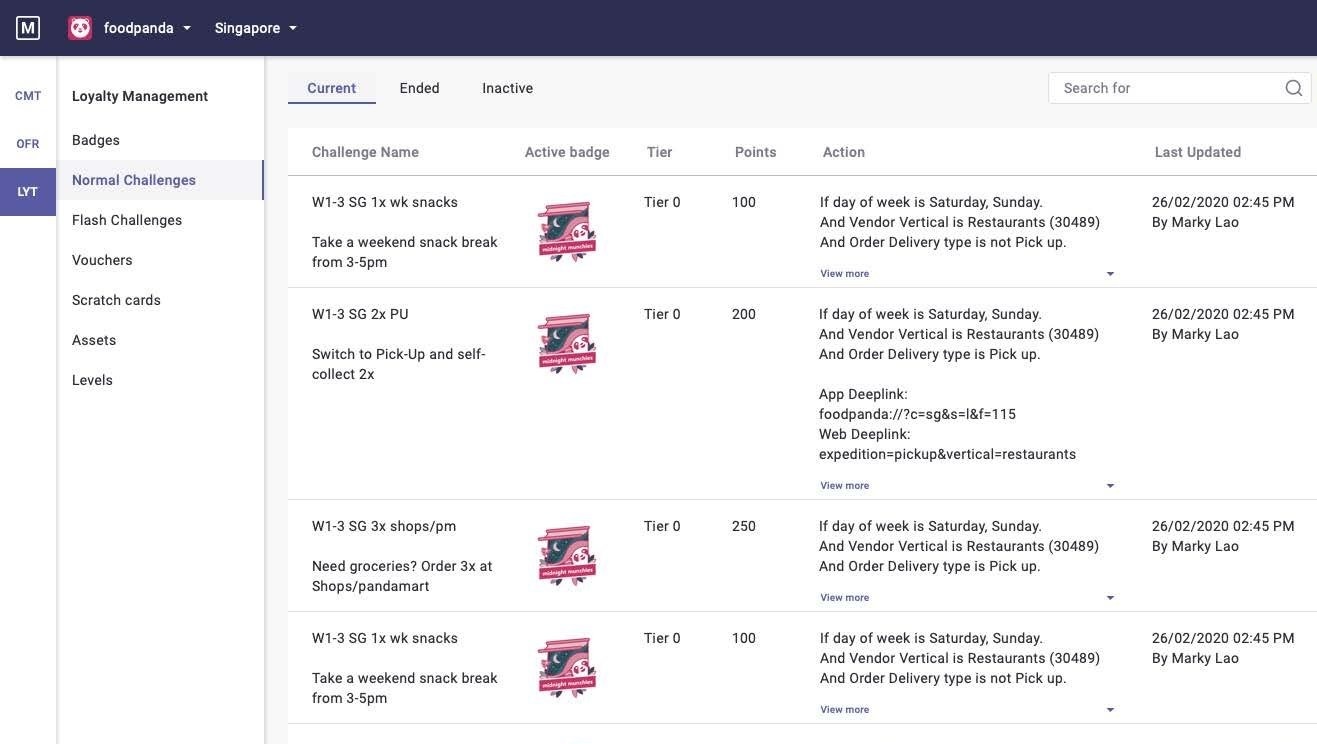Screen dimensions: 1317x744
Task: Click the Search for input field
Action: point(1166,88)
